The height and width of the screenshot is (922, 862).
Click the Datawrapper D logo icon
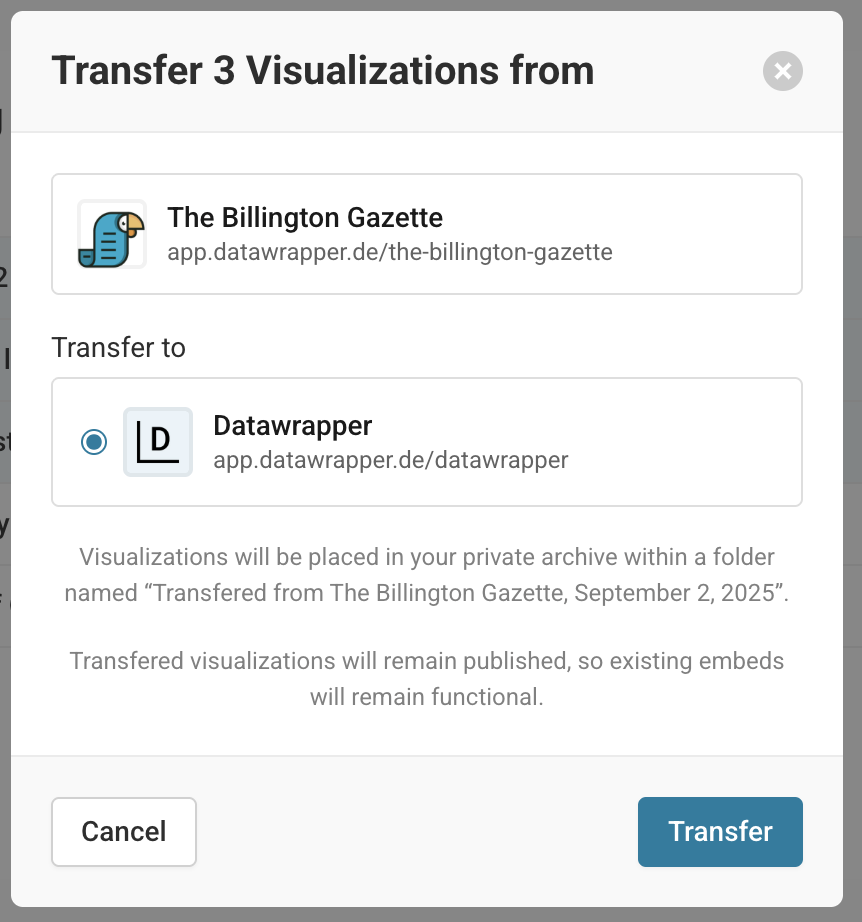point(158,442)
